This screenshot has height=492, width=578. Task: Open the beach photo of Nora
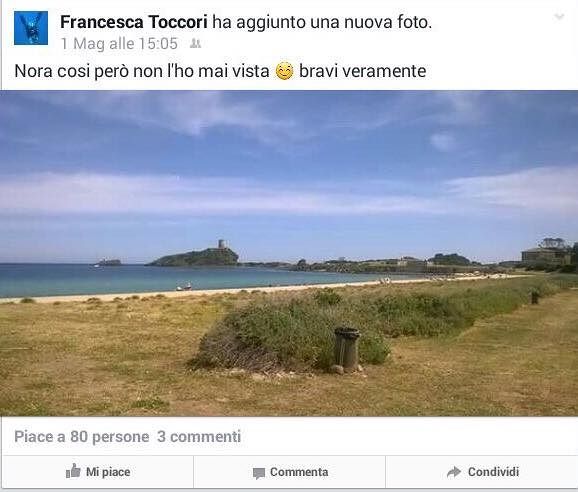tap(289, 253)
